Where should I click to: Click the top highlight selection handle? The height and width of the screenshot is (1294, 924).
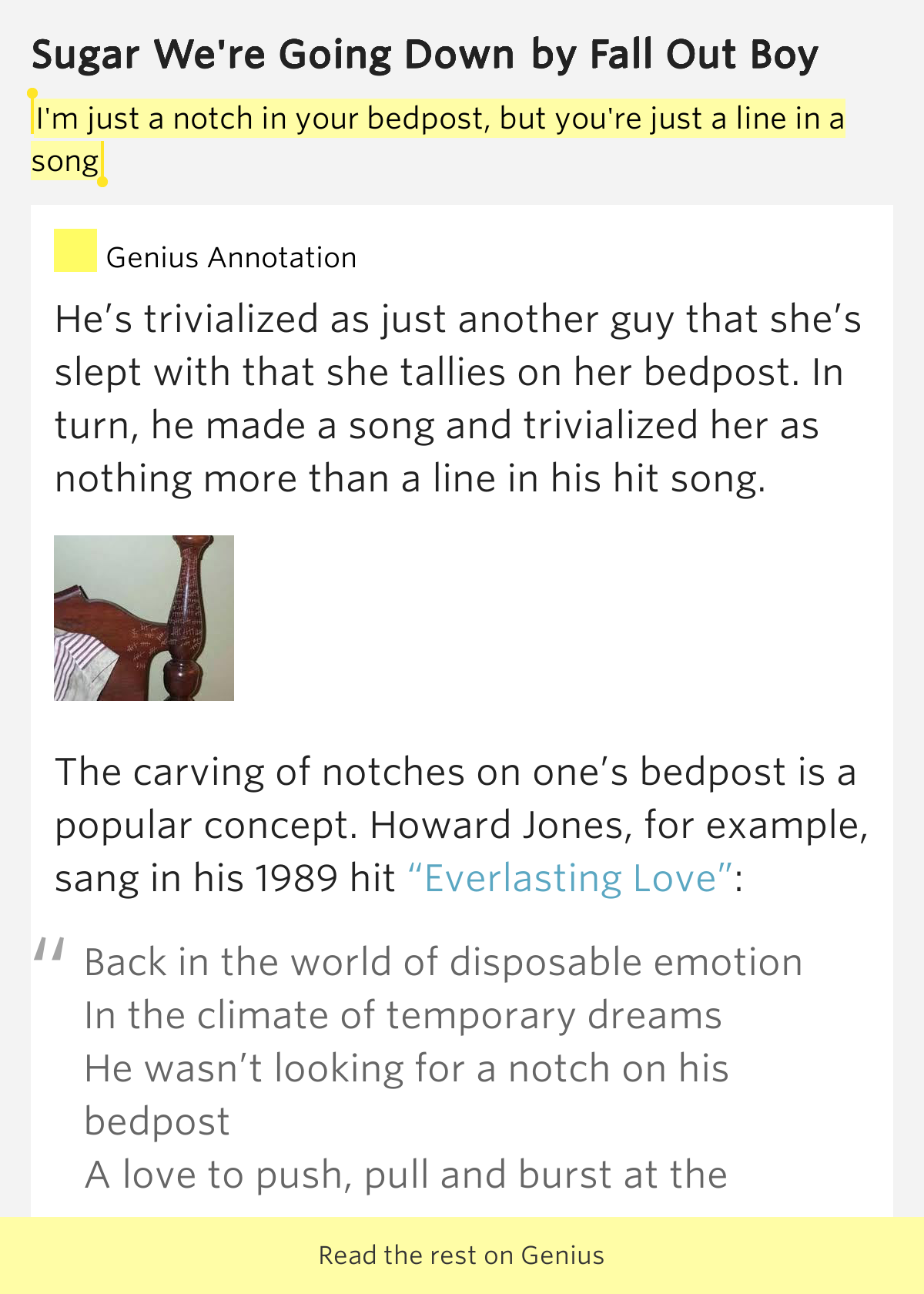click(x=32, y=95)
